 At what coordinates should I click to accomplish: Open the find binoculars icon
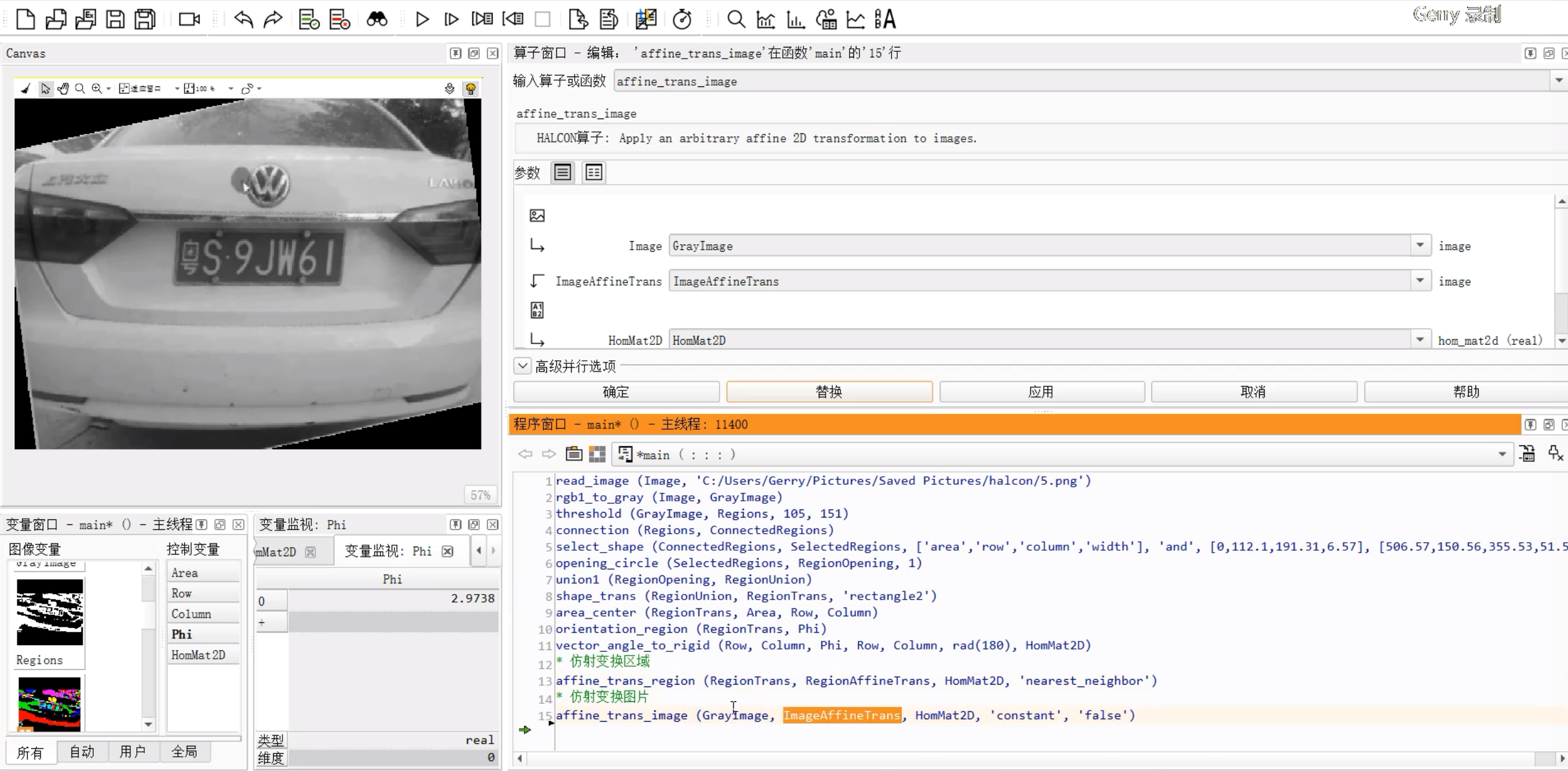point(377,20)
